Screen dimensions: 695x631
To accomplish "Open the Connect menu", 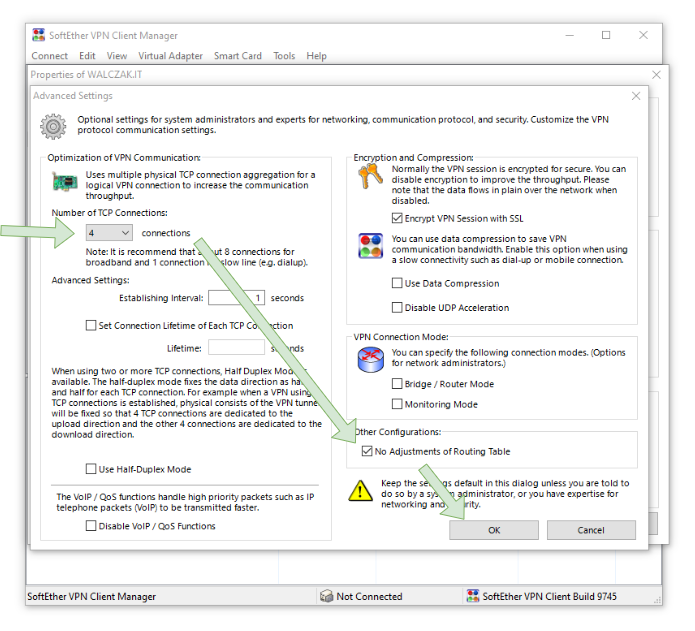I will 50,56.
